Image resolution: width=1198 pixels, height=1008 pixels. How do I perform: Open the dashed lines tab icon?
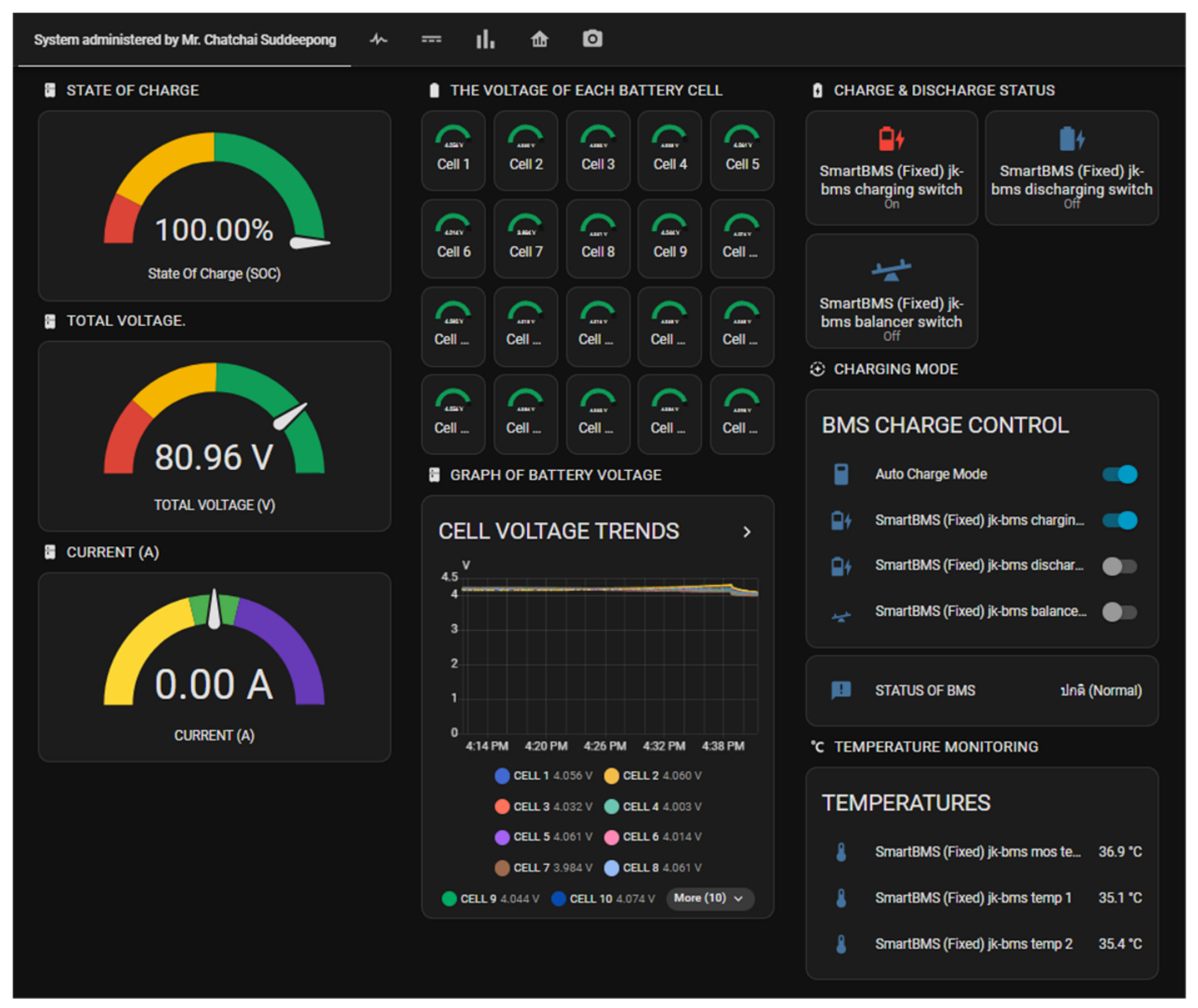pos(431,39)
